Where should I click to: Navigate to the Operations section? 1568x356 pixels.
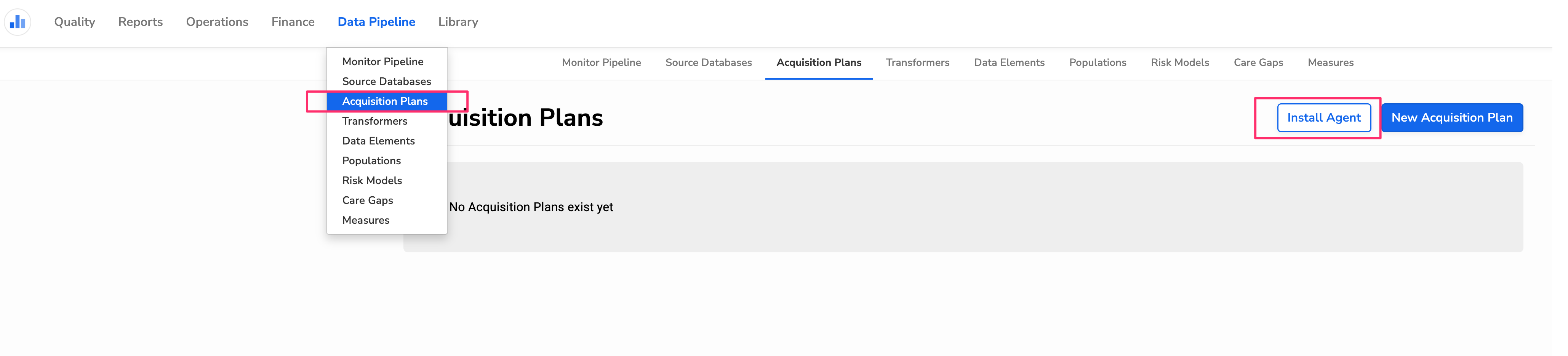coord(217,21)
